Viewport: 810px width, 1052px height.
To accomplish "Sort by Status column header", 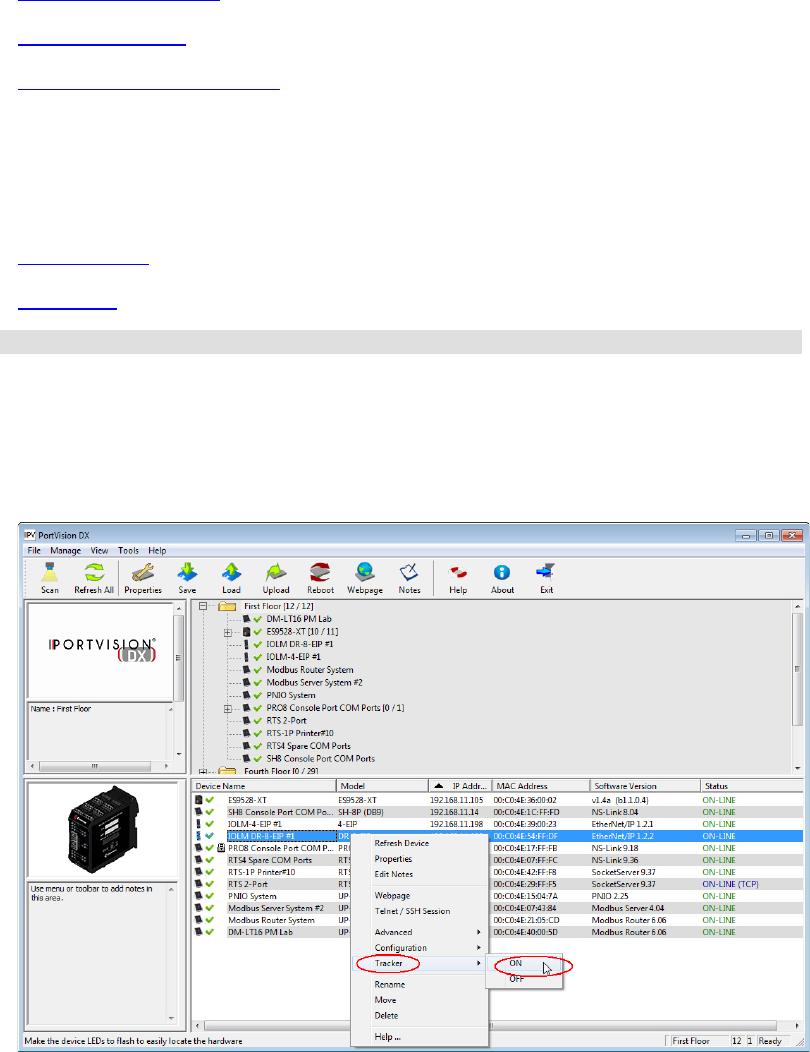I will (x=751, y=786).
